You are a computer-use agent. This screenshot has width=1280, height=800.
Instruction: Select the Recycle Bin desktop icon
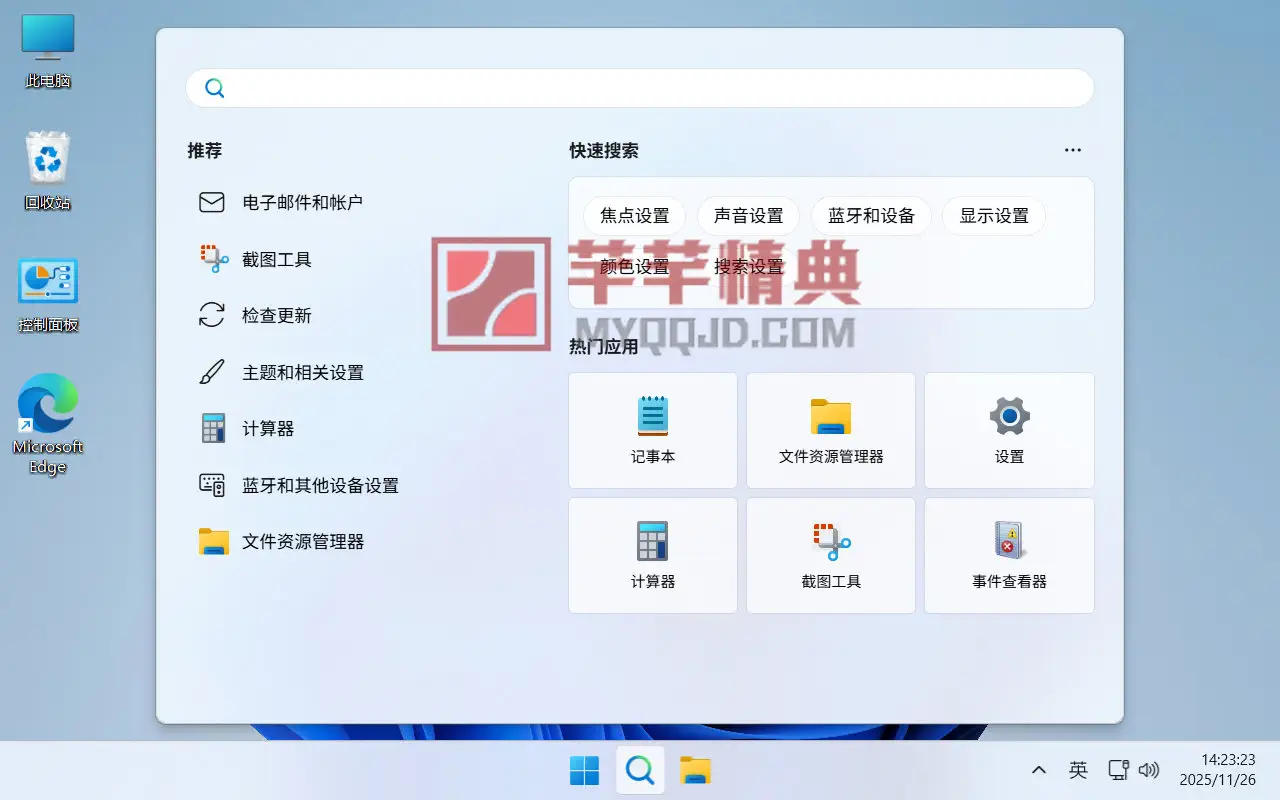pos(48,170)
